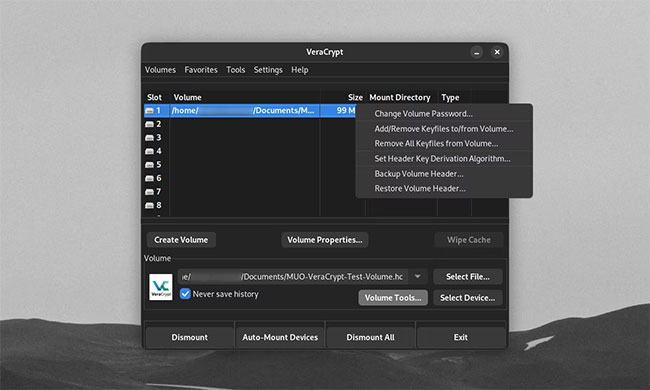Viewport: 650px width, 390px height.
Task: Select the drive icon for slot 4
Action: (149, 151)
